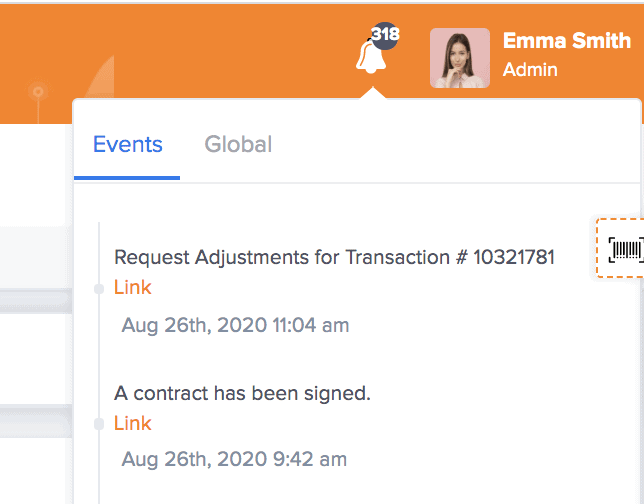Screen dimensions: 644x504
Task: Click timeline dot beside contract signed event
Action: (x=99, y=424)
